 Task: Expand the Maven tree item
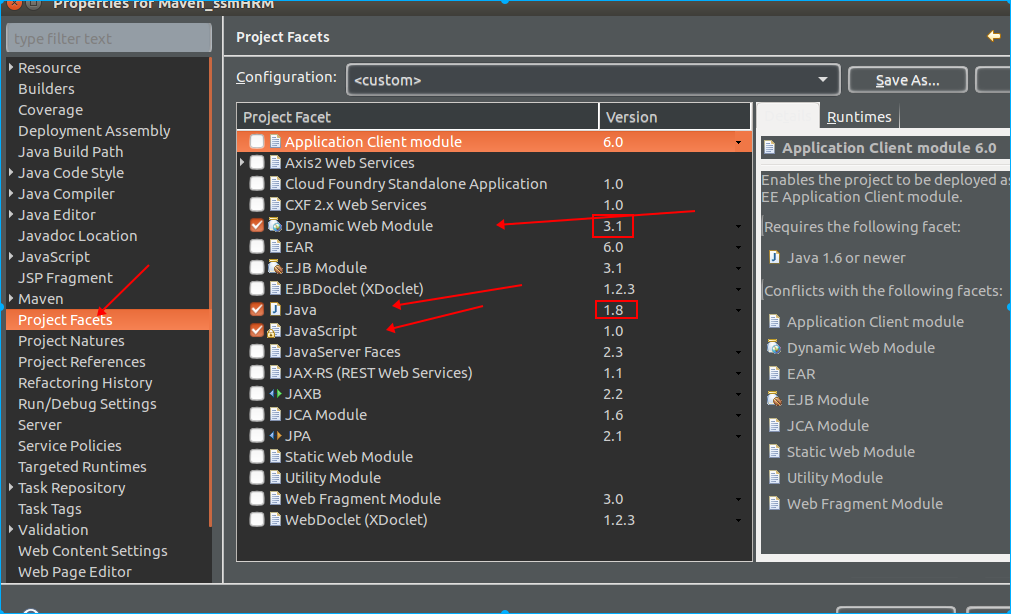coord(11,299)
